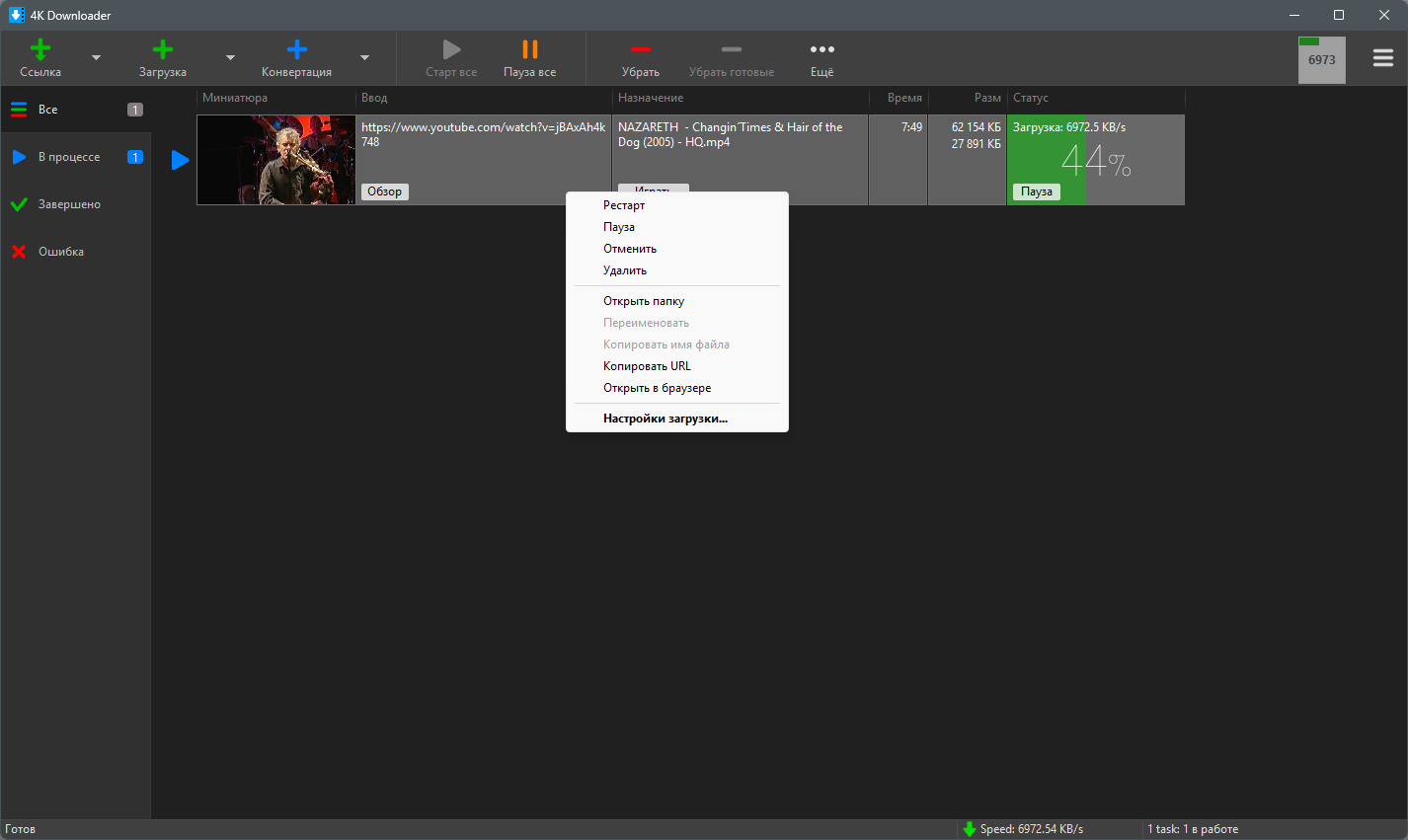Click the Пауза button in status cell
The width and height of the screenshot is (1408, 840).
(1037, 191)
